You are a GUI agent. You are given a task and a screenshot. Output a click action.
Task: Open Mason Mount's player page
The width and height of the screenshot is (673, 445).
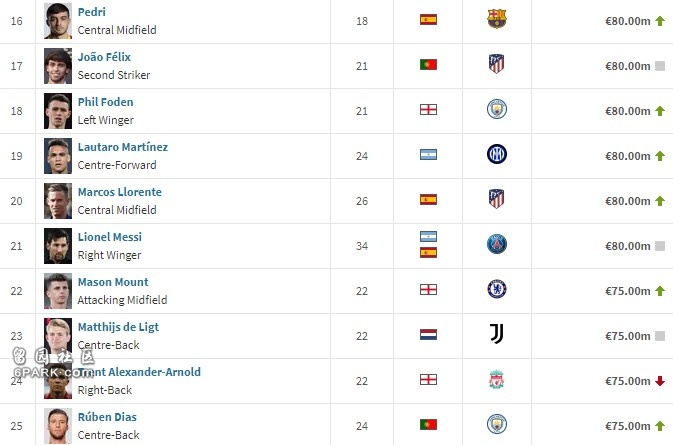coord(113,282)
